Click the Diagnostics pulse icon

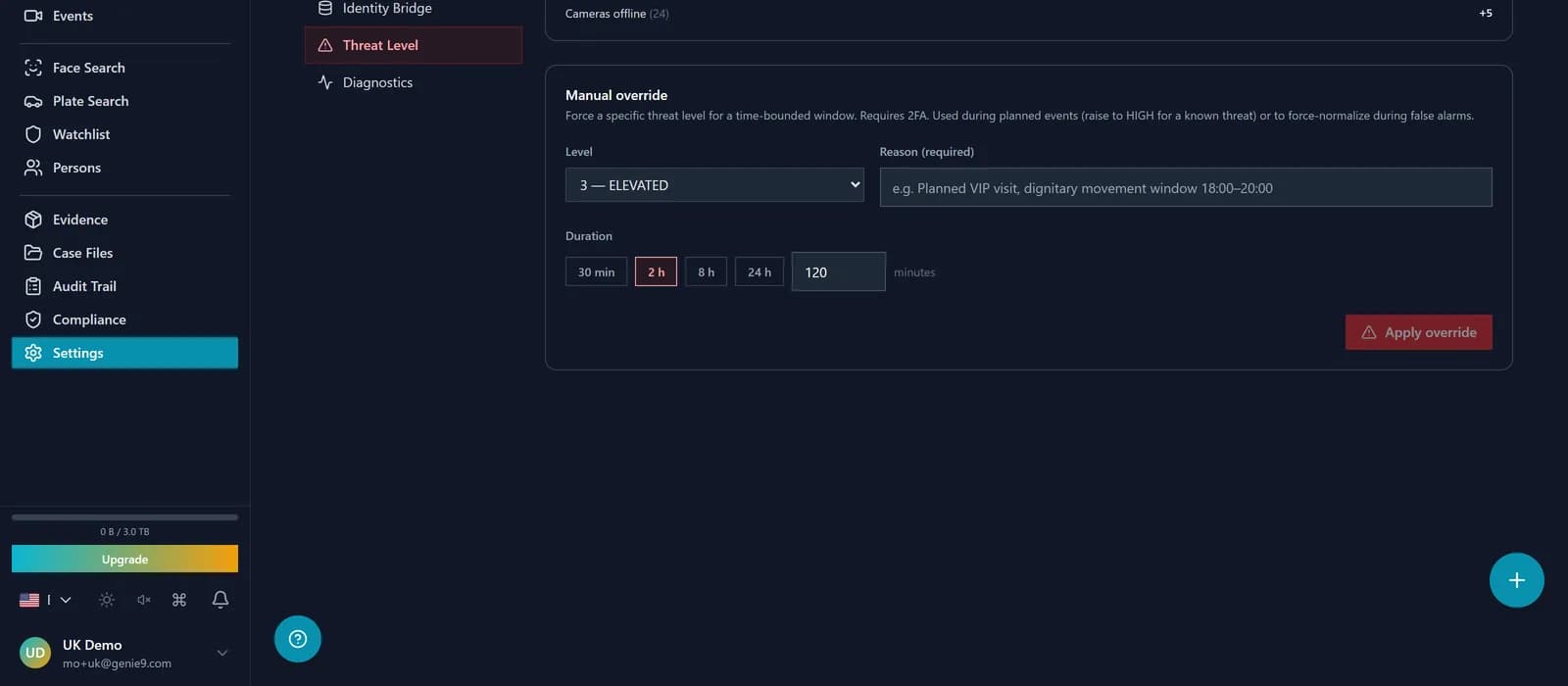325,82
